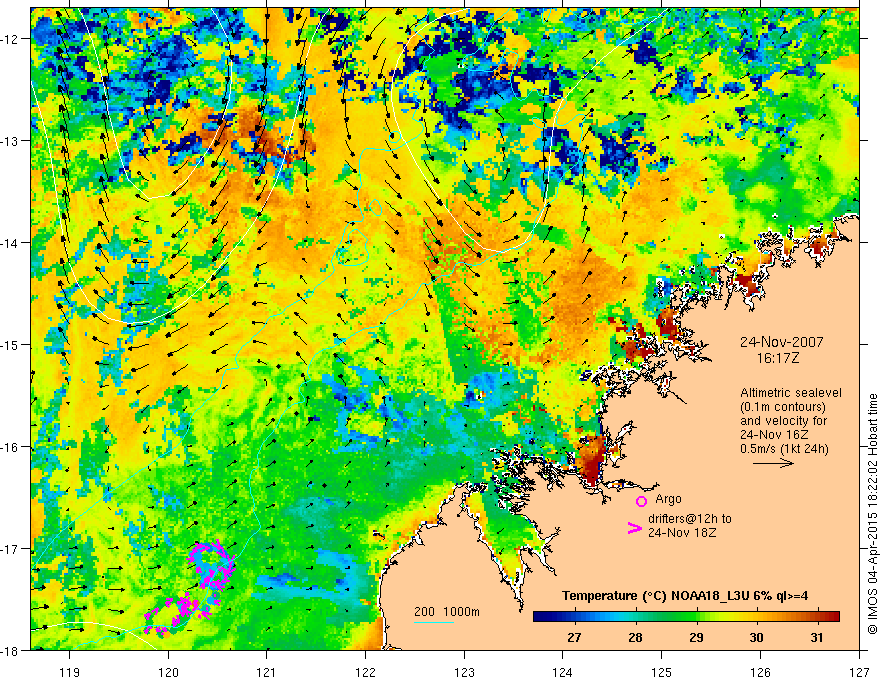
Task: Click the date text 24-Nov-2007
Action: coord(781,342)
